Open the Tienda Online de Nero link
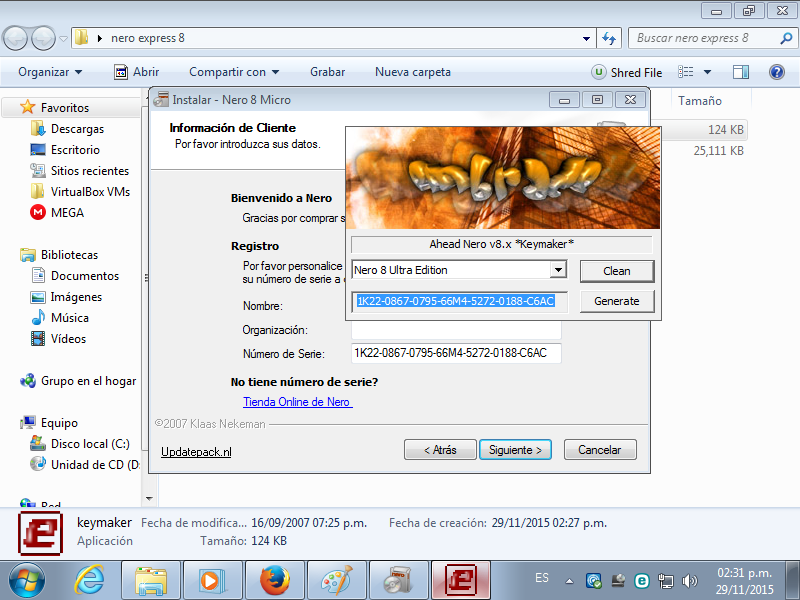Screen dimensions: 800x600 coord(297,402)
